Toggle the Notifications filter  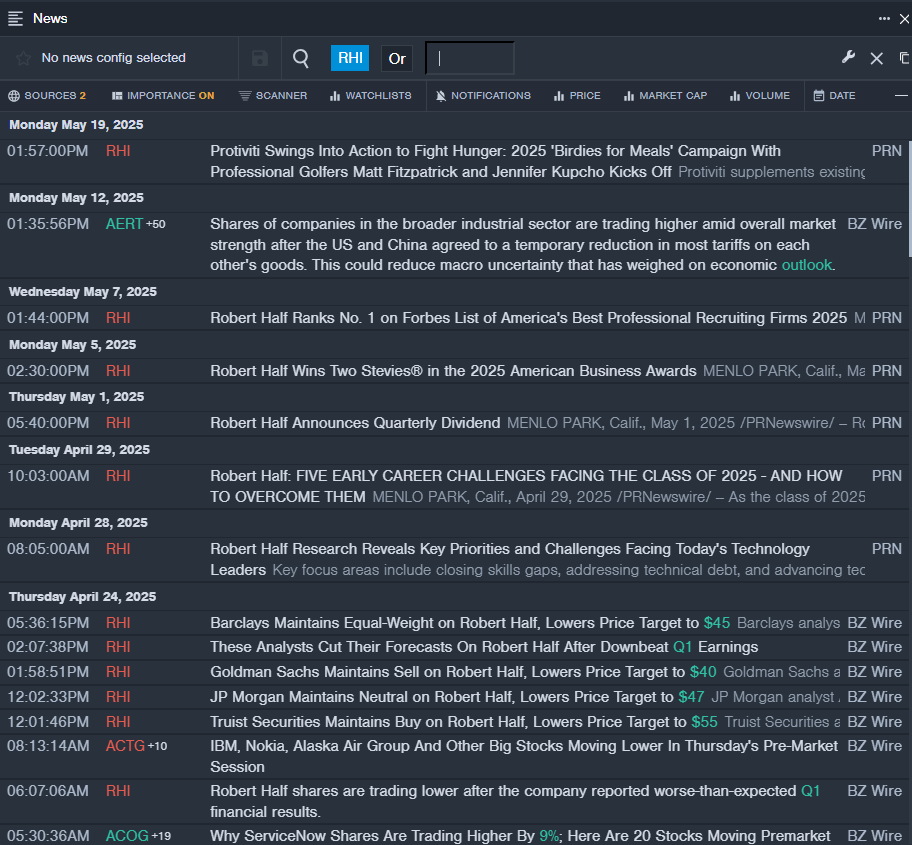(483, 95)
